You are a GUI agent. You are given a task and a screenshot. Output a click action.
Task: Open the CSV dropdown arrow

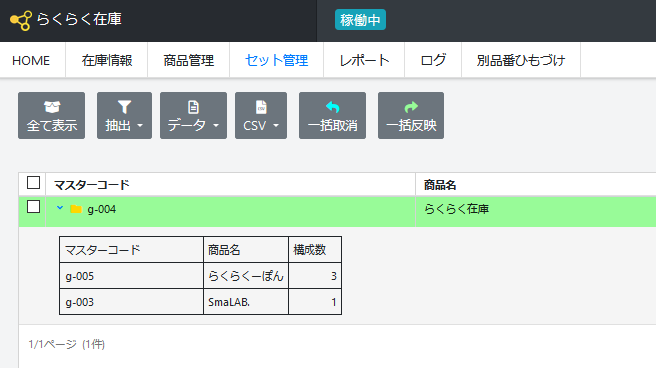coord(276,125)
